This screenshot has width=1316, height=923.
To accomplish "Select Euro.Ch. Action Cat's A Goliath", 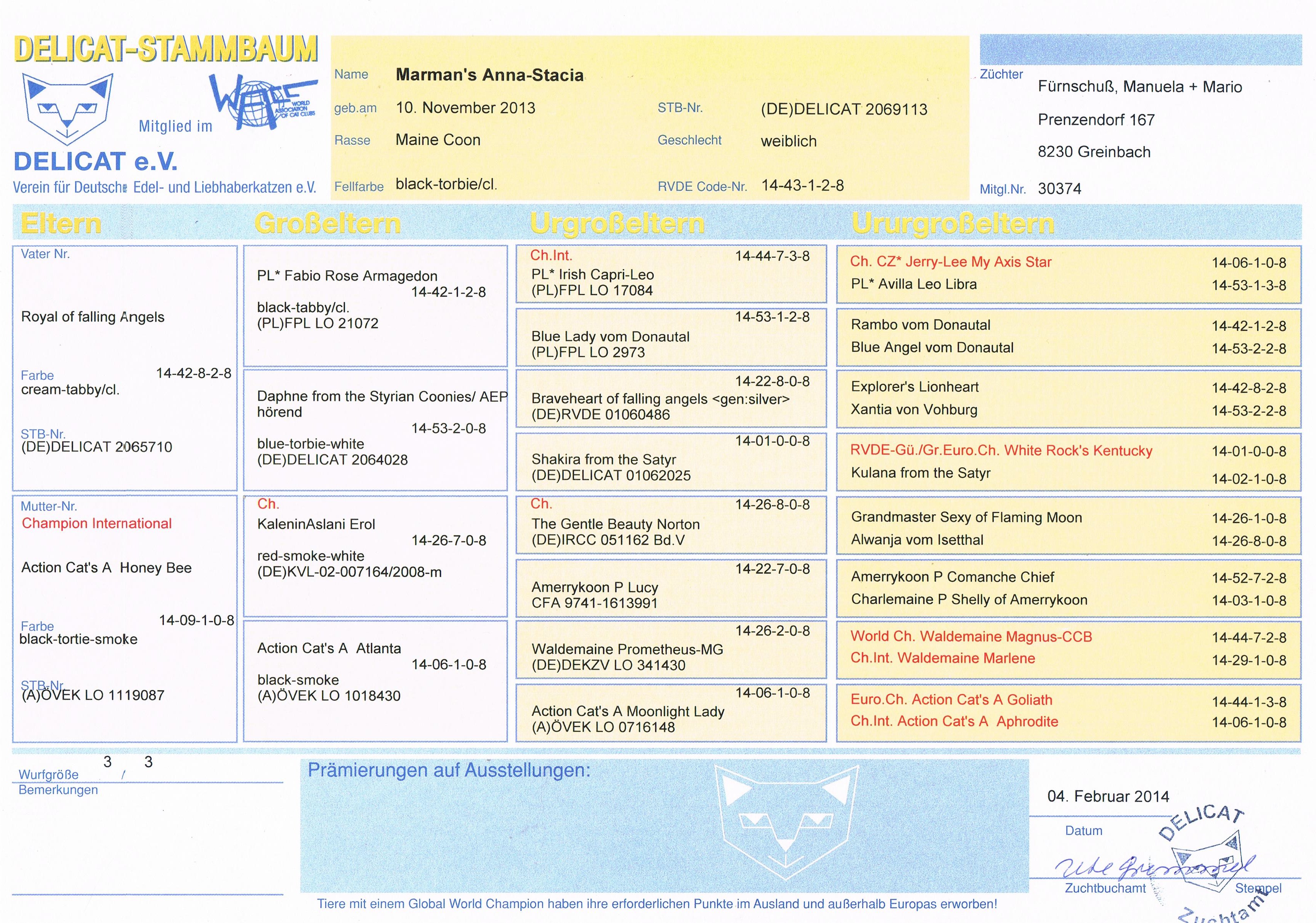I will pyautogui.click(x=951, y=700).
